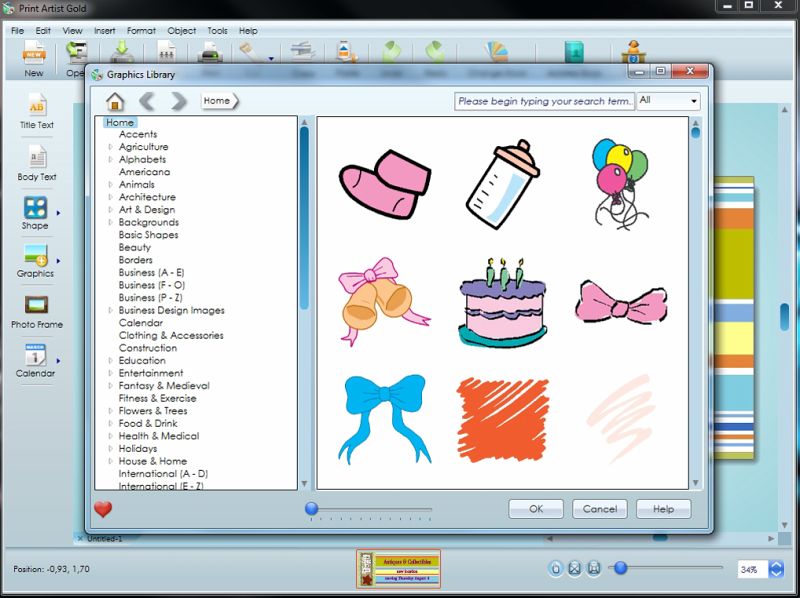
Task: Expand the Alphabets category
Action: point(110,159)
